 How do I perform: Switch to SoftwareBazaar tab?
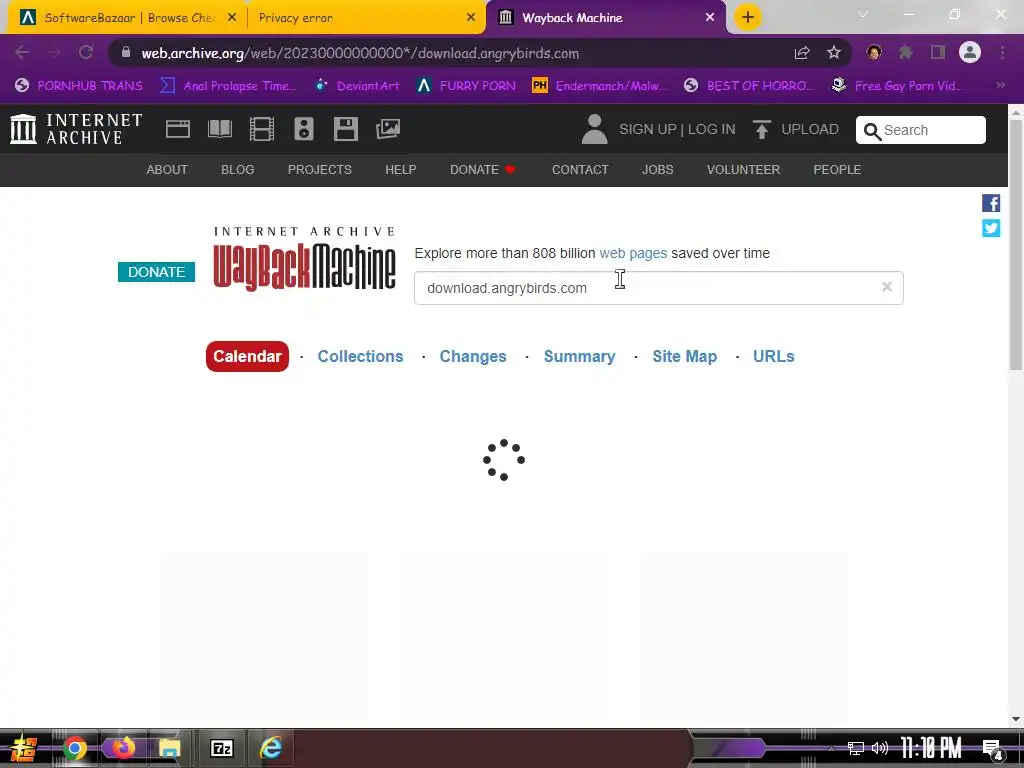tap(128, 18)
